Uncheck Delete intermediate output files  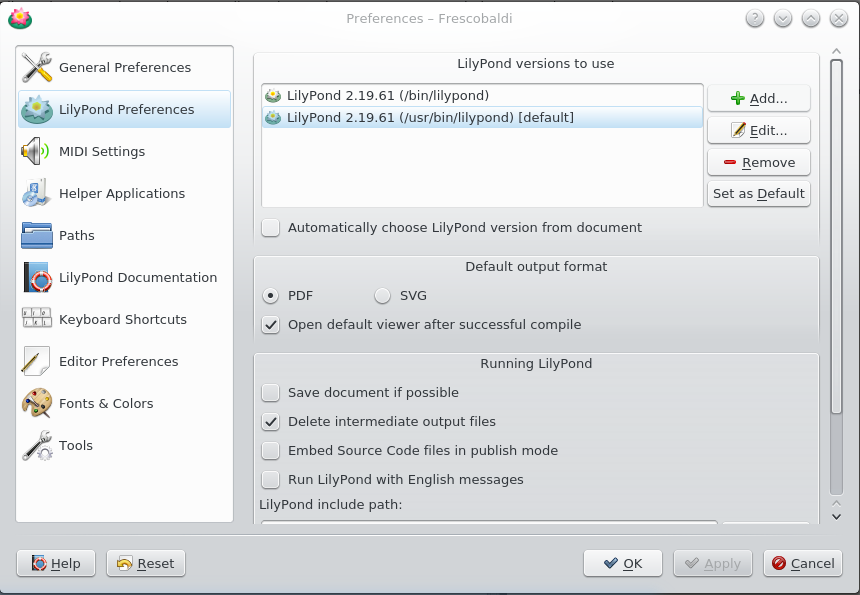point(270,422)
